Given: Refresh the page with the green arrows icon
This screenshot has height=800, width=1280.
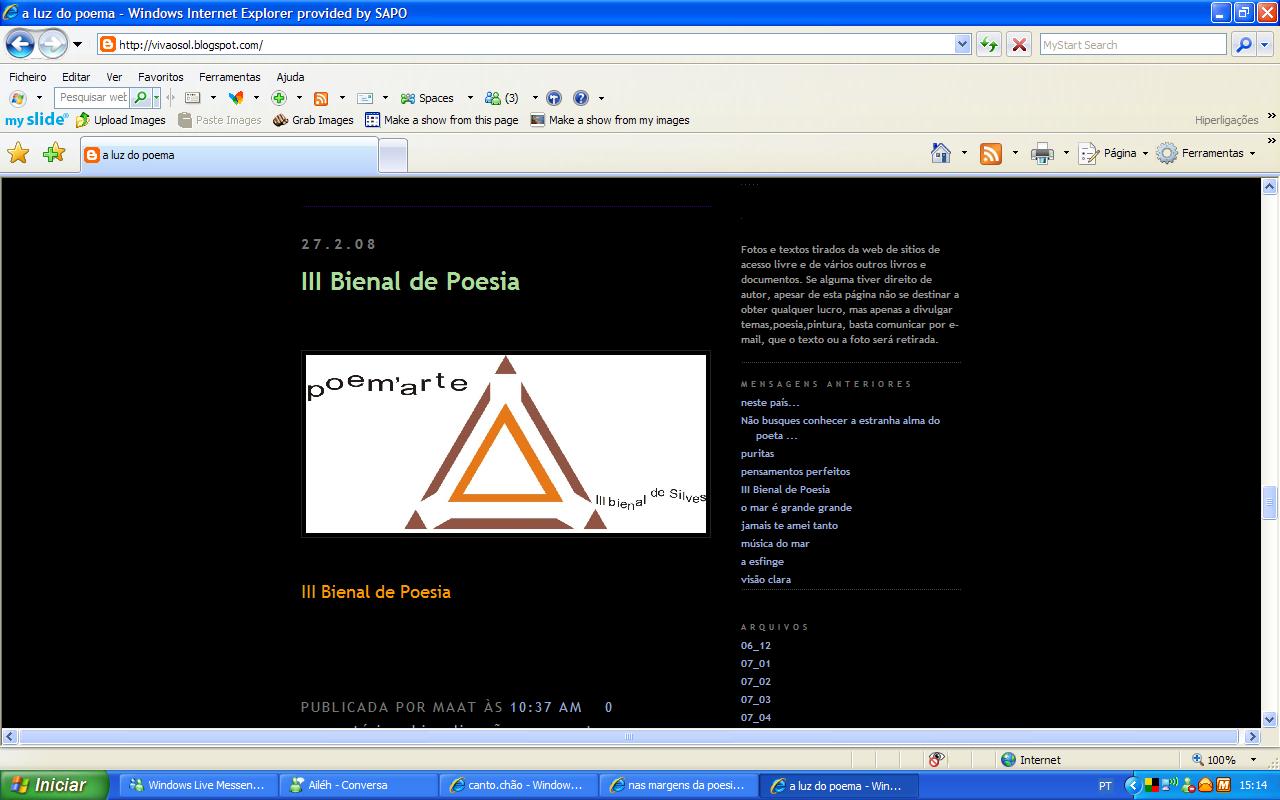Looking at the screenshot, I should tap(989, 45).
